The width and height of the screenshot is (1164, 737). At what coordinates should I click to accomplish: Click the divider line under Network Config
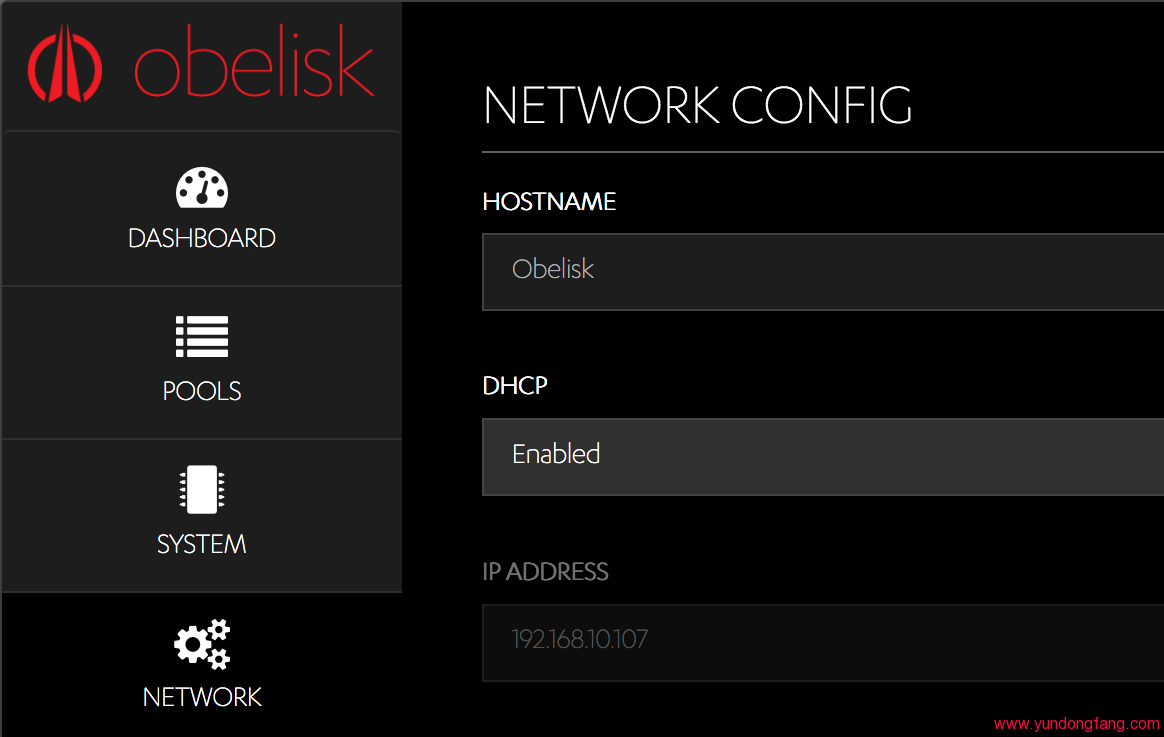tap(822, 152)
